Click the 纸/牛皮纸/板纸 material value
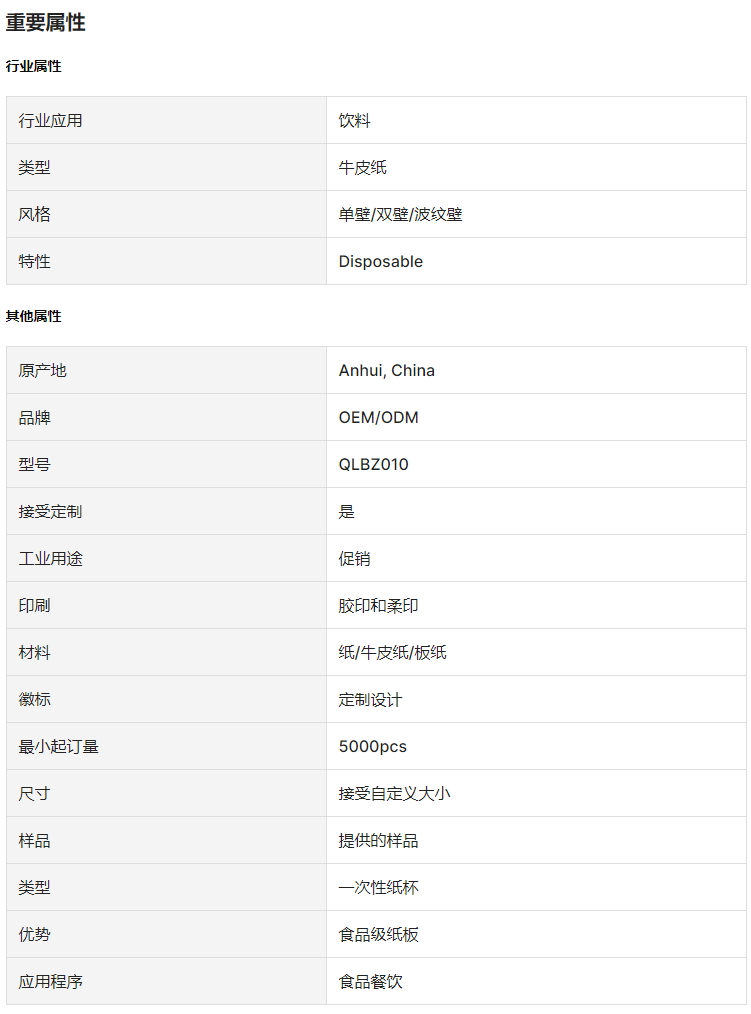 tap(393, 653)
